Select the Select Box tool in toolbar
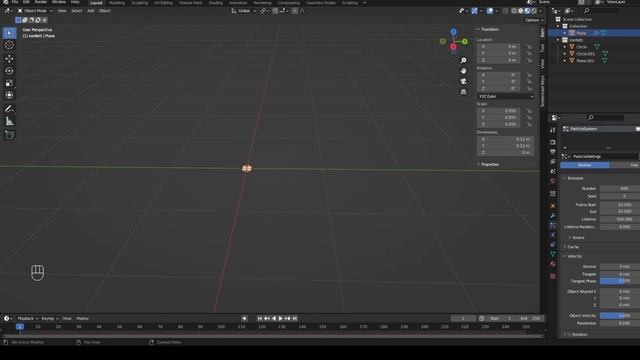This screenshot has width=640, height=360. click(x=9, y=33)
